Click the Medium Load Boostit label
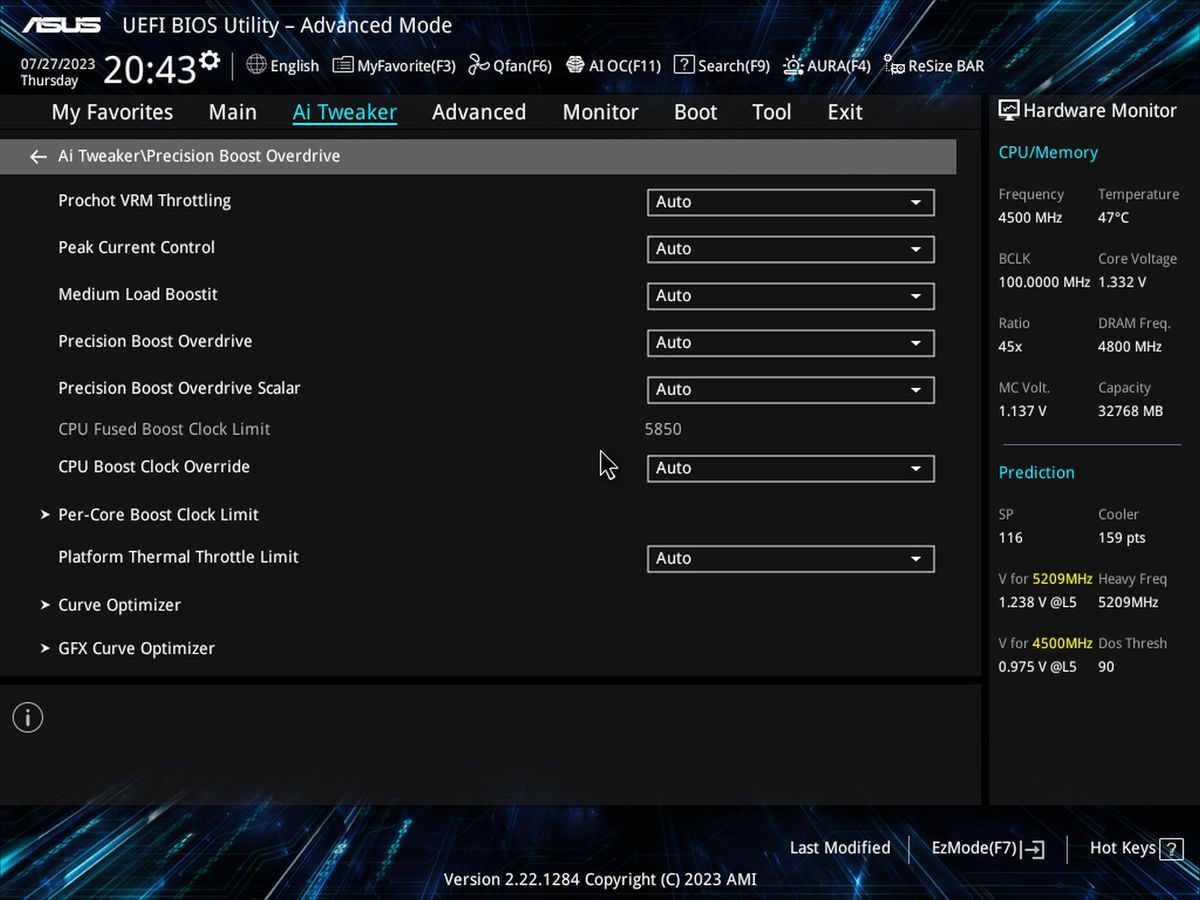The image size is (1200, 900). coord(138,295)
